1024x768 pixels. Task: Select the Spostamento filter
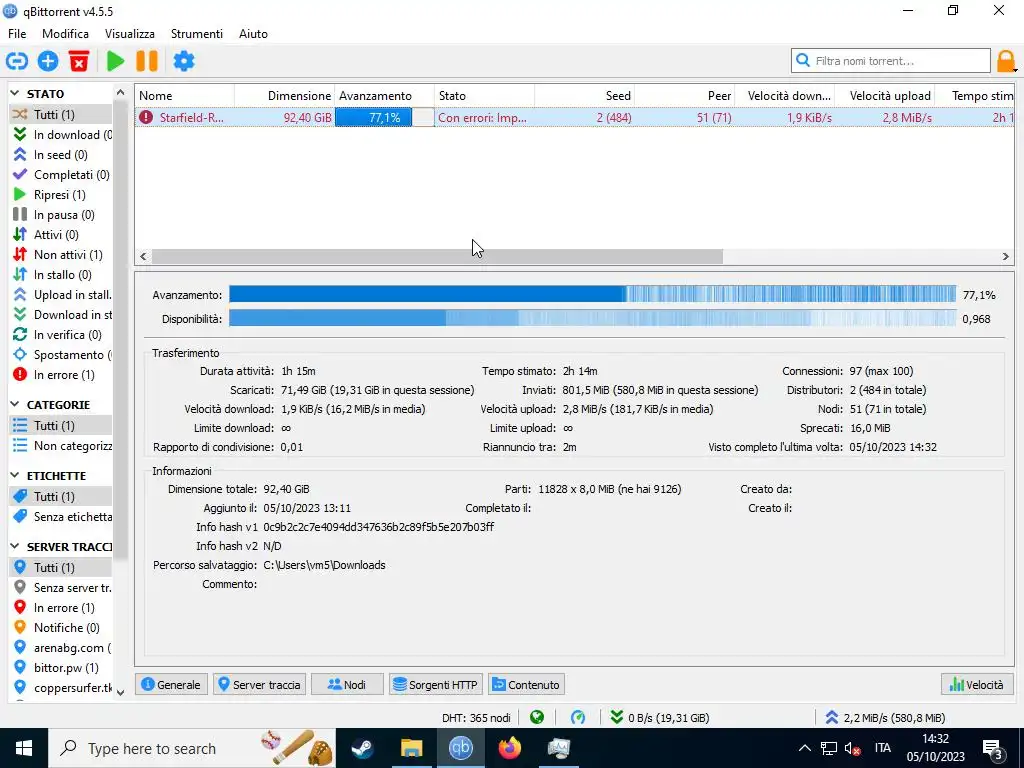point(62,355)
